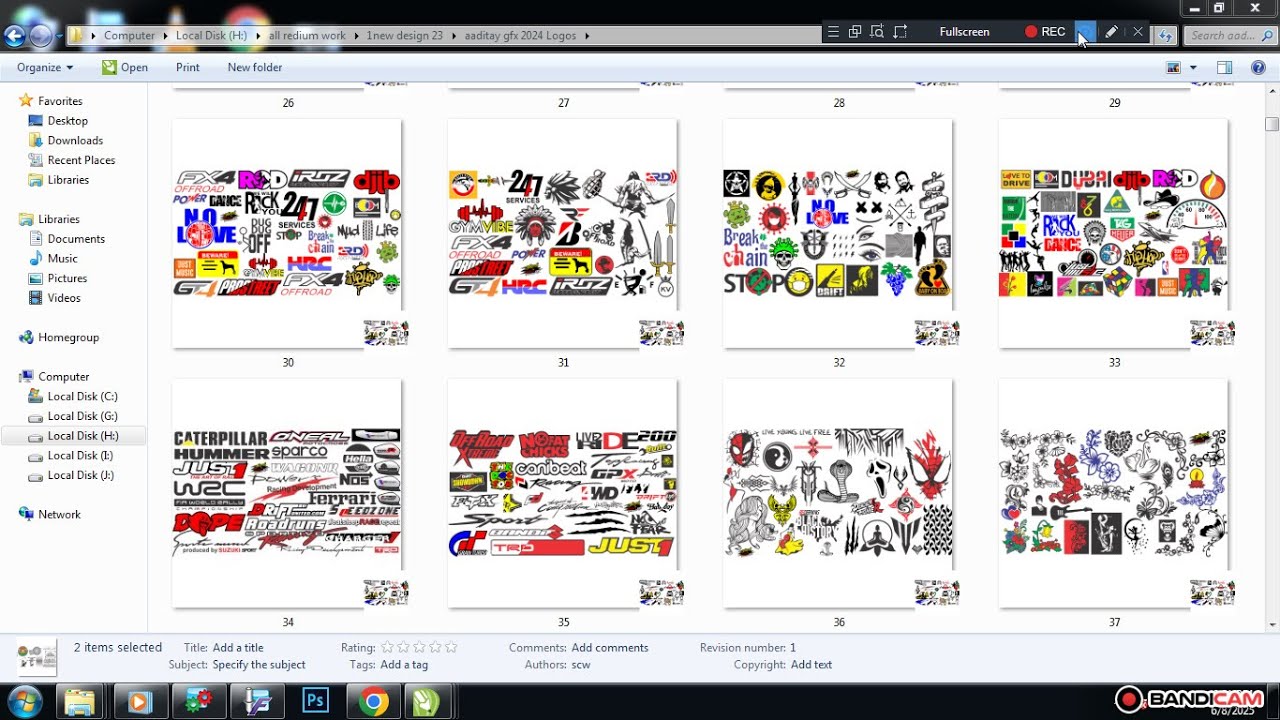Image resolution: width=1280 pixels, height=720 pixels.
Task: Open Documents library
Action: (76, 239)
